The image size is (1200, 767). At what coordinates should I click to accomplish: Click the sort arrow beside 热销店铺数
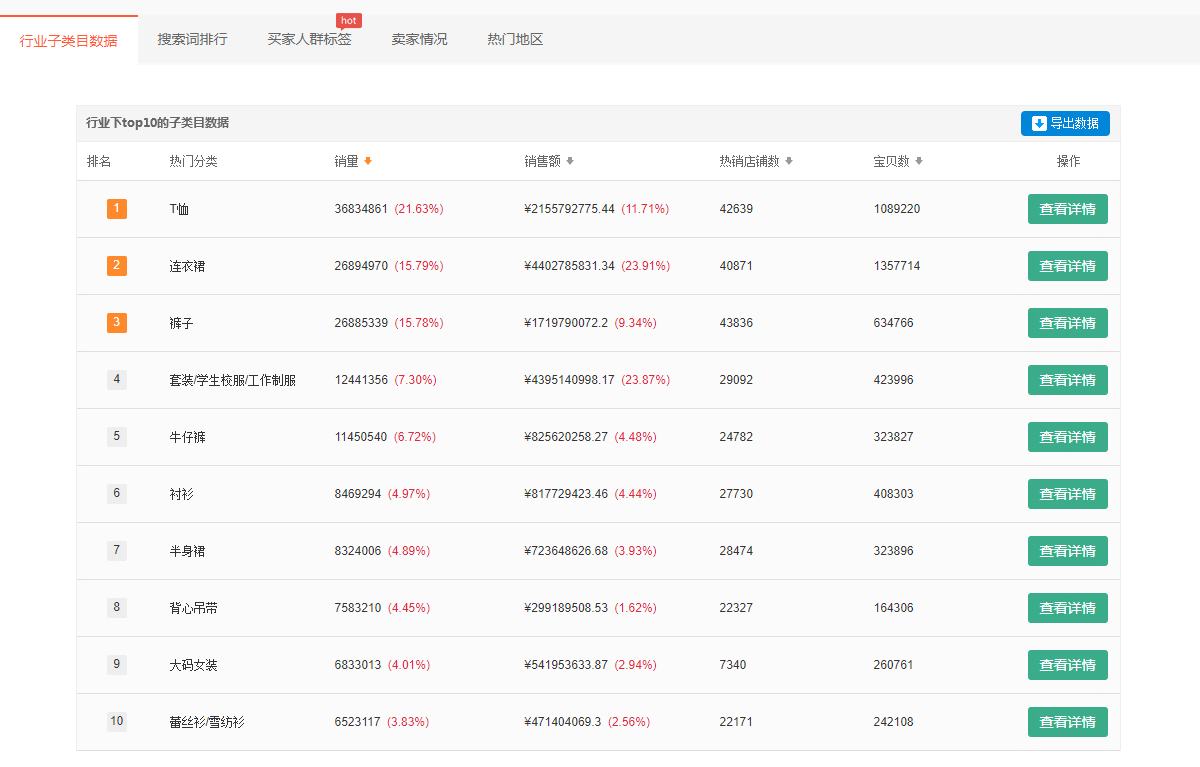click(x=789, y=161)
